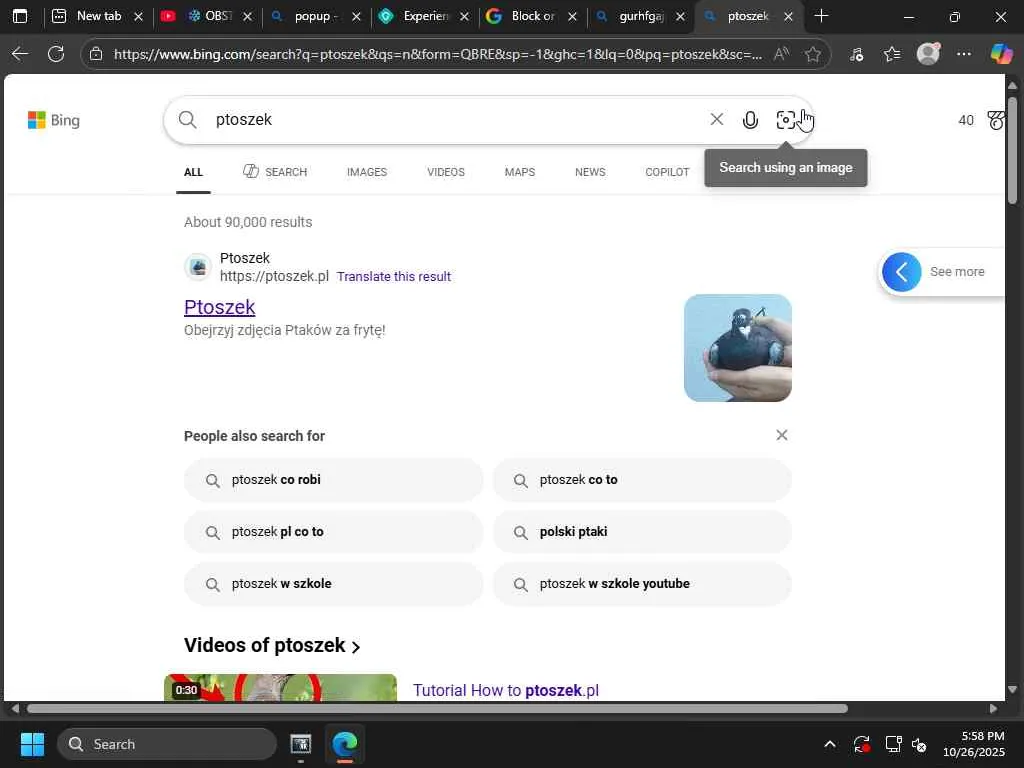Screen dimensions: 1024x768
Task: View site information lock icon
Action: point(96,54)
